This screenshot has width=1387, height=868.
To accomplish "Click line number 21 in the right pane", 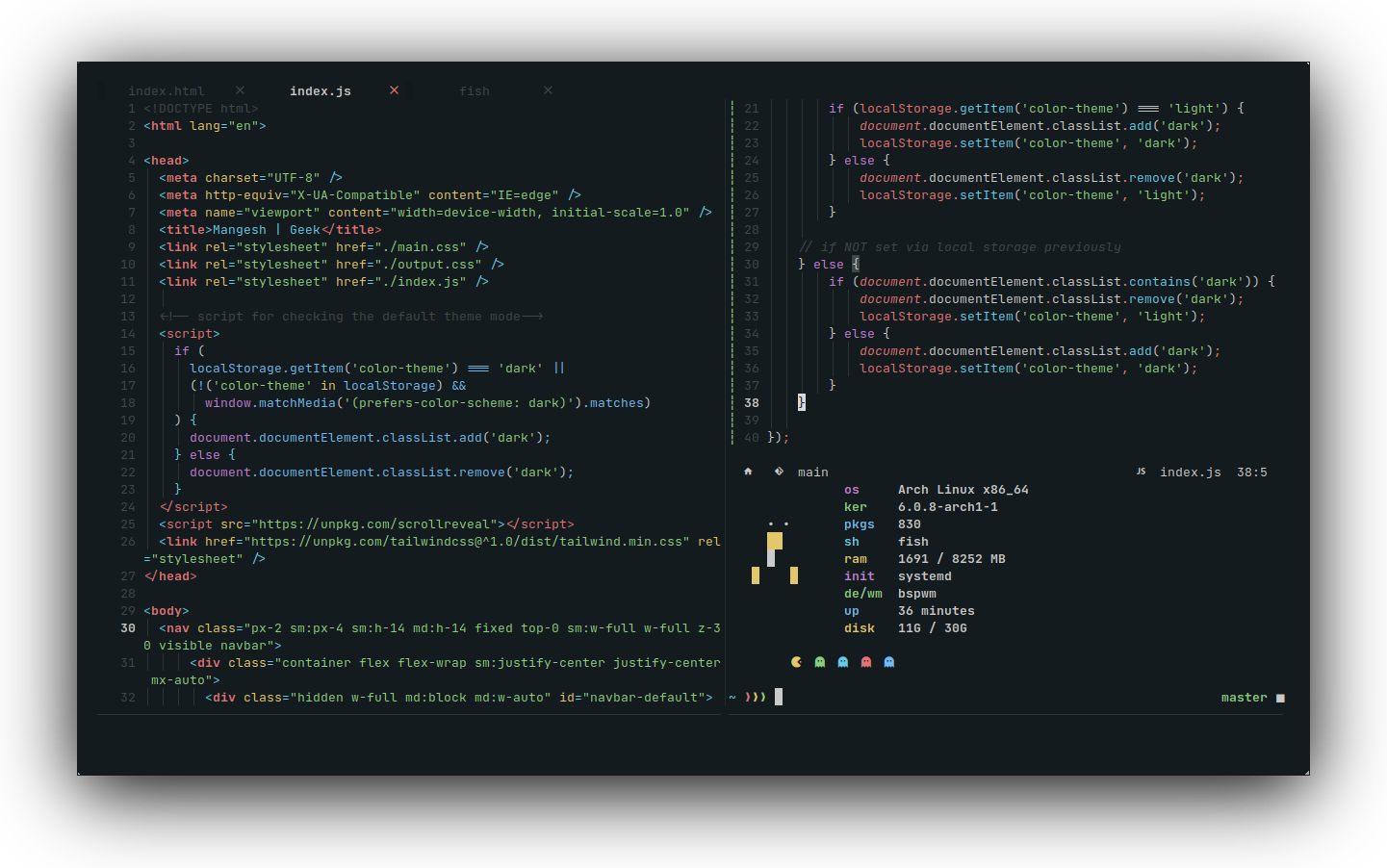I will (x=752, y=109).
